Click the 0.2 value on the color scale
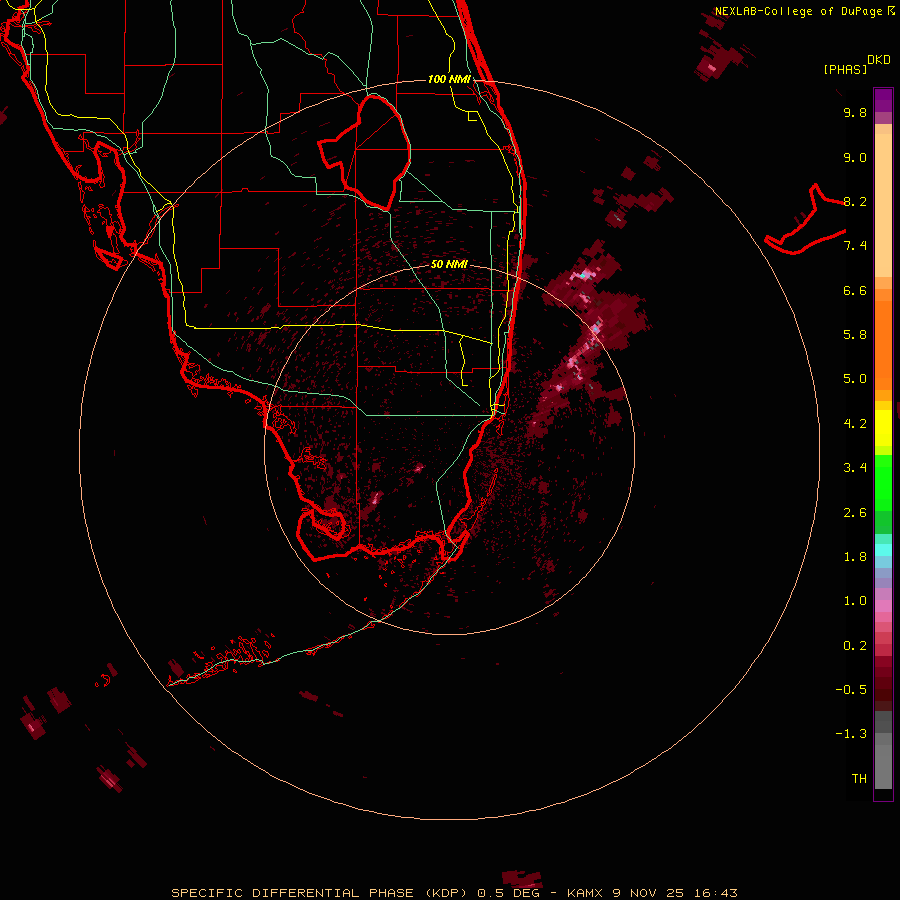The width and height of the screenshot is (900, 900). click(x=855, y=646)
